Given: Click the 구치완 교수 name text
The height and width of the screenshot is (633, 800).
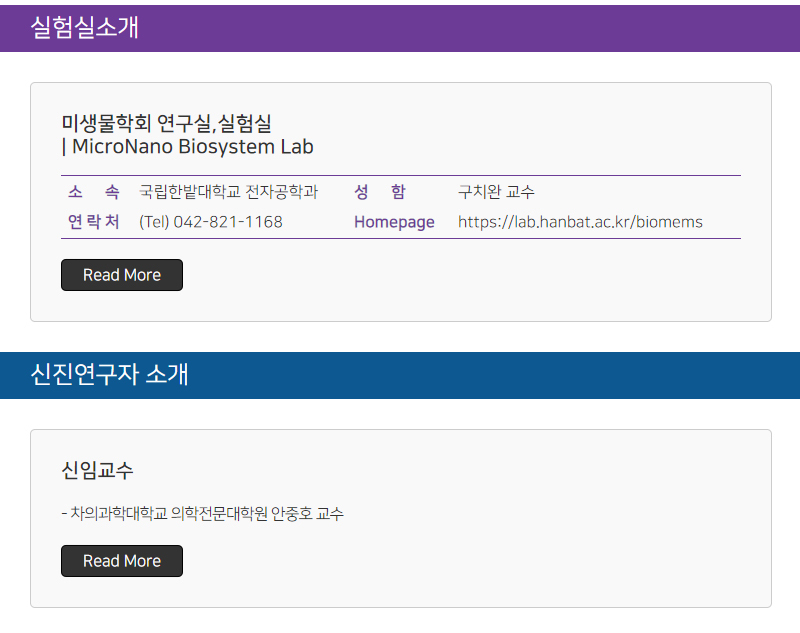Looking at the screenshot, I should 496,192.
